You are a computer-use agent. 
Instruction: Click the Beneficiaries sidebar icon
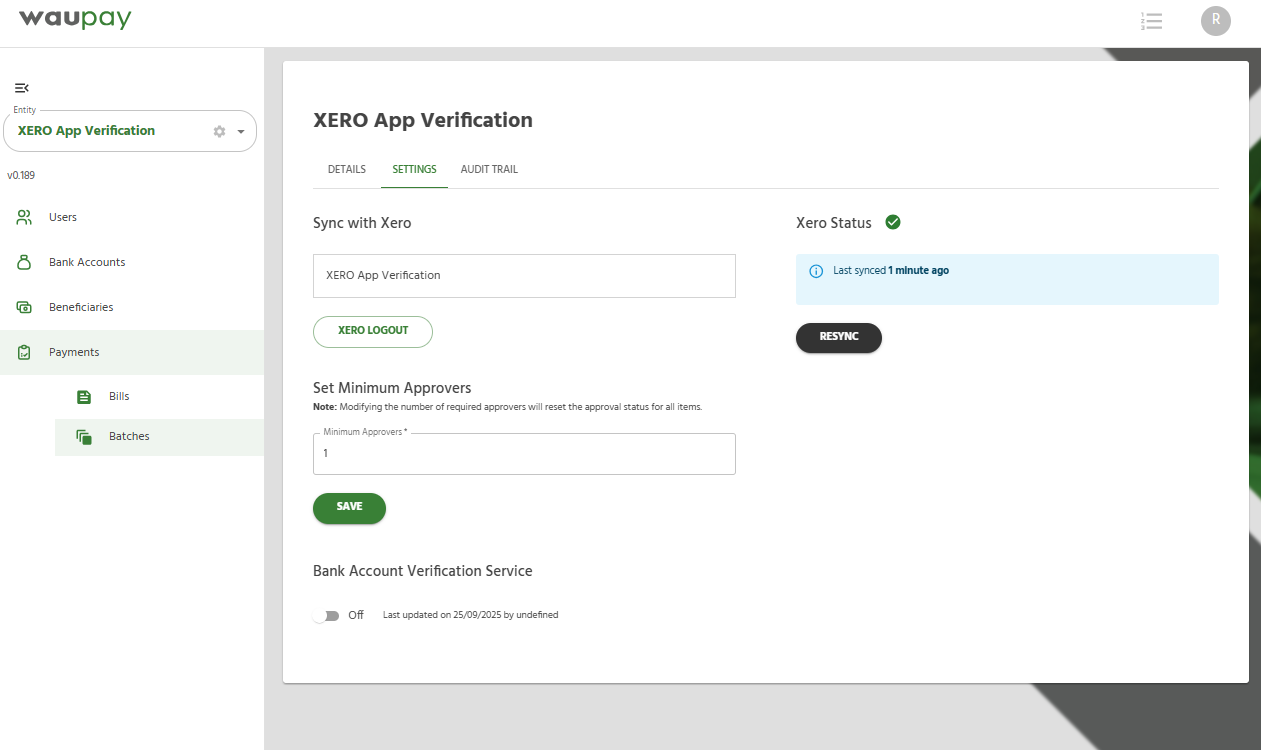pyautogui.click(x=24, y=307)
